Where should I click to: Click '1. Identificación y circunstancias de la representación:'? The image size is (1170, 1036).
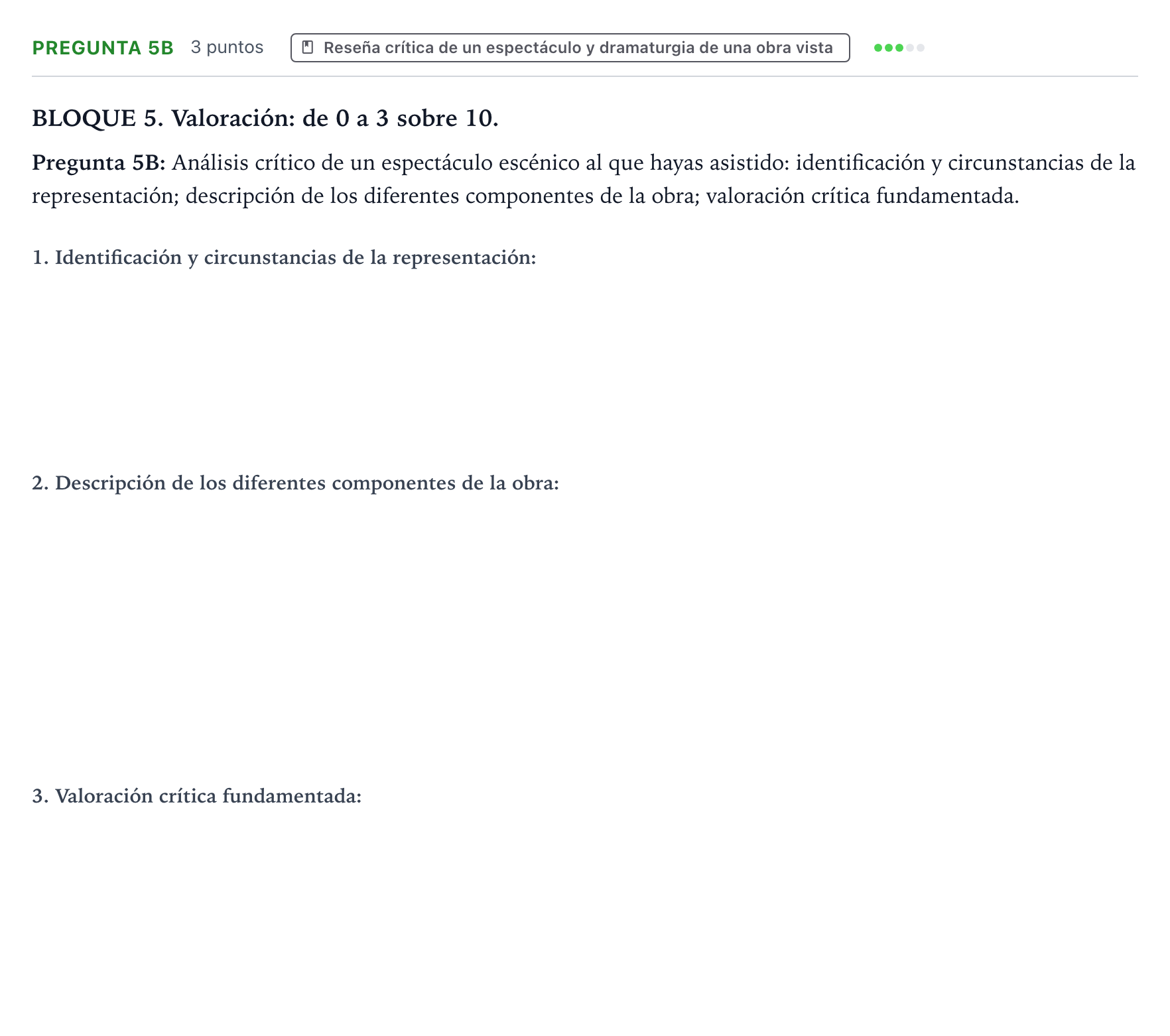pos(284,257)
